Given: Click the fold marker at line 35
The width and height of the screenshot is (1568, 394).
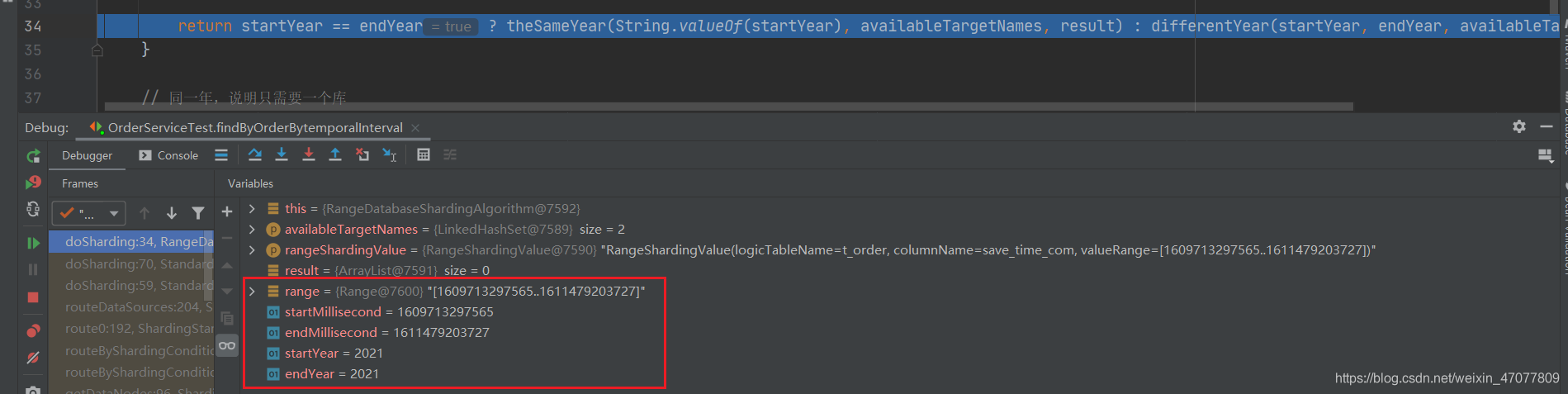Looking at the screenshot, I should (97, 50).
